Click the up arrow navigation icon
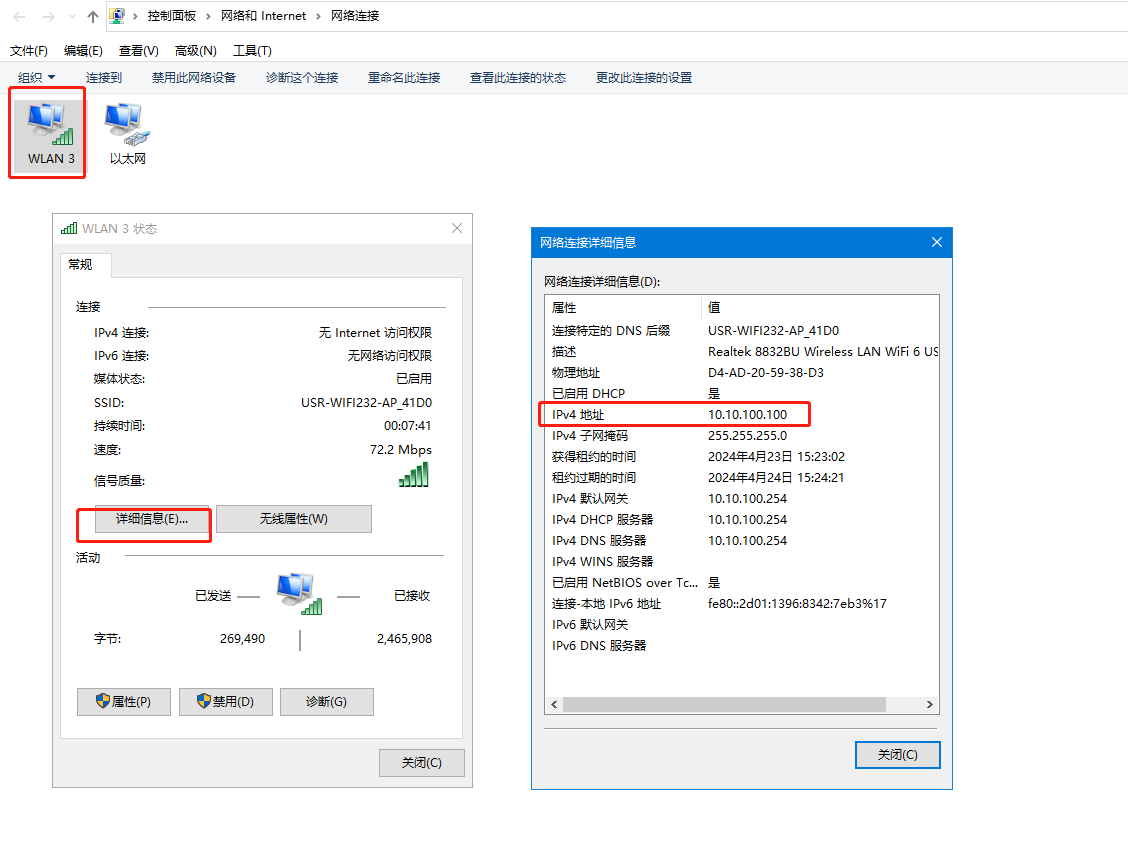Screen dimensions: 1128x847 click(93, 17)
